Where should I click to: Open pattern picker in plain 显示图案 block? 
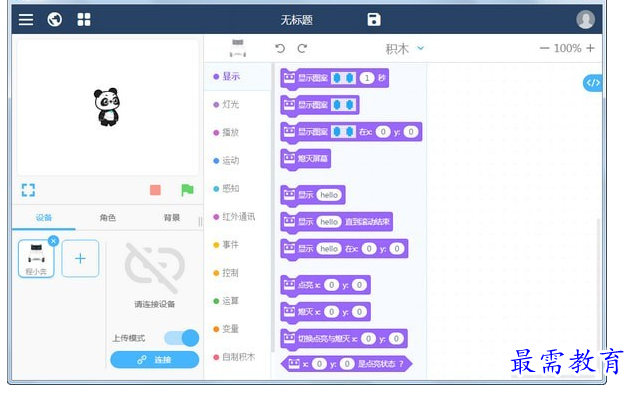pyautogui.click(x=343, y=105)
